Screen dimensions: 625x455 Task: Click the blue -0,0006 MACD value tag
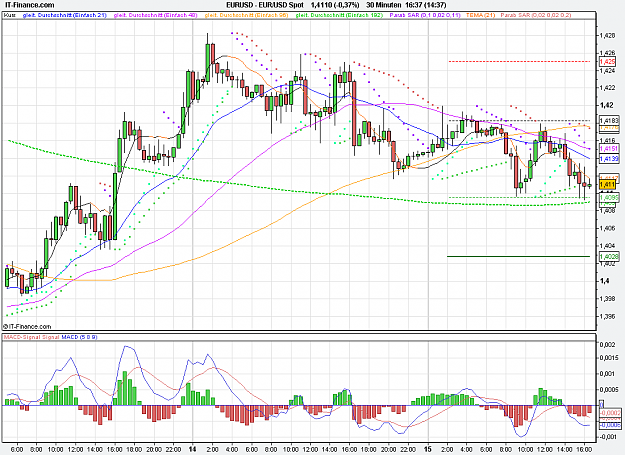click(x=610, y=425)
